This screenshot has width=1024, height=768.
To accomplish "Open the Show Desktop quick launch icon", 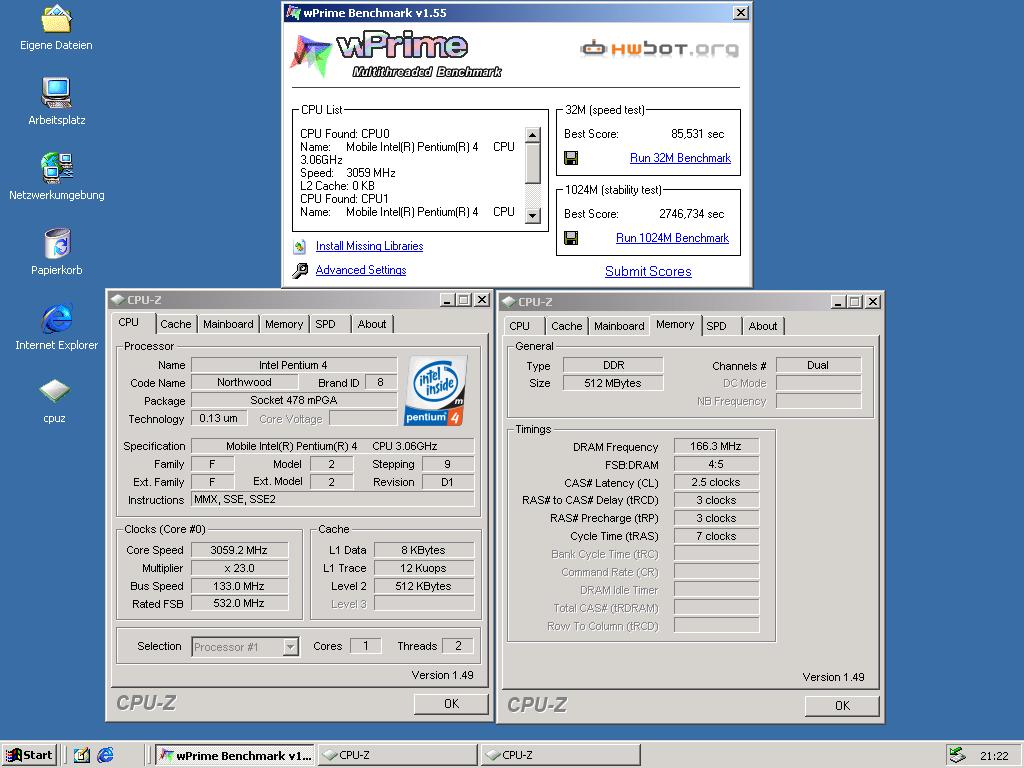I will click(x=82, y=755).
